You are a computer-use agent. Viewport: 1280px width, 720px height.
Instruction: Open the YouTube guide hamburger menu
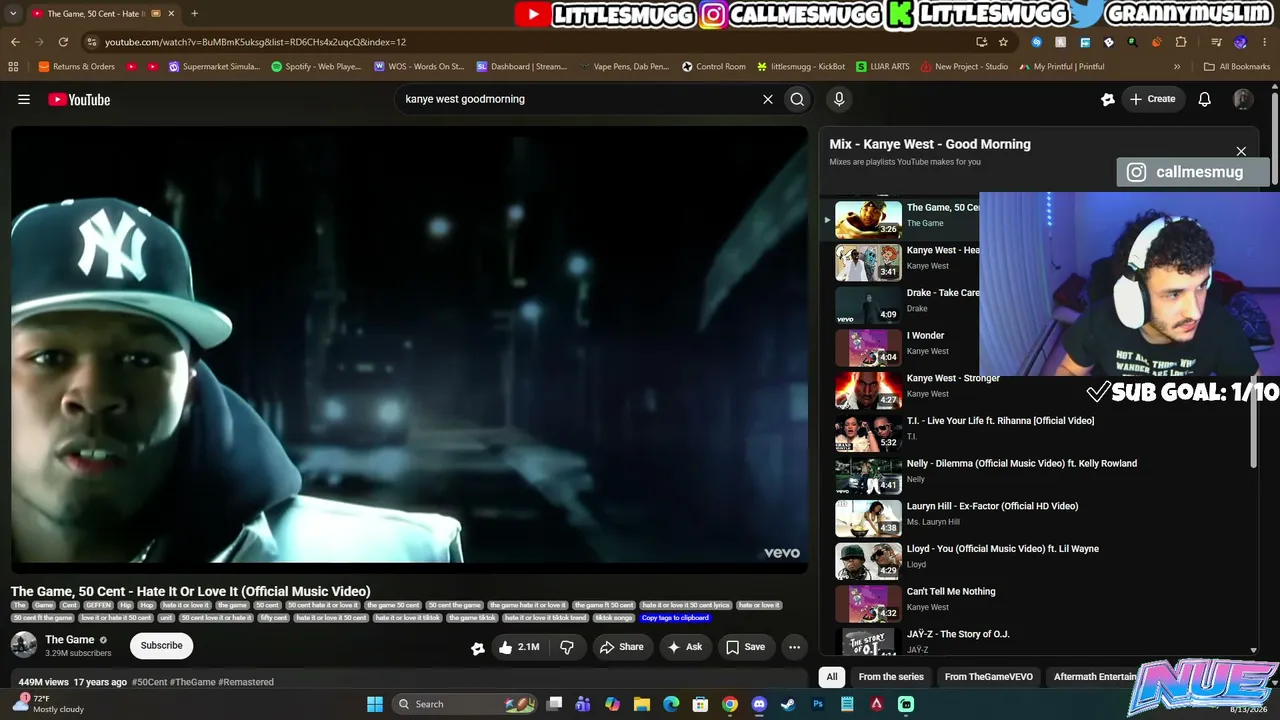click(24, 99)
